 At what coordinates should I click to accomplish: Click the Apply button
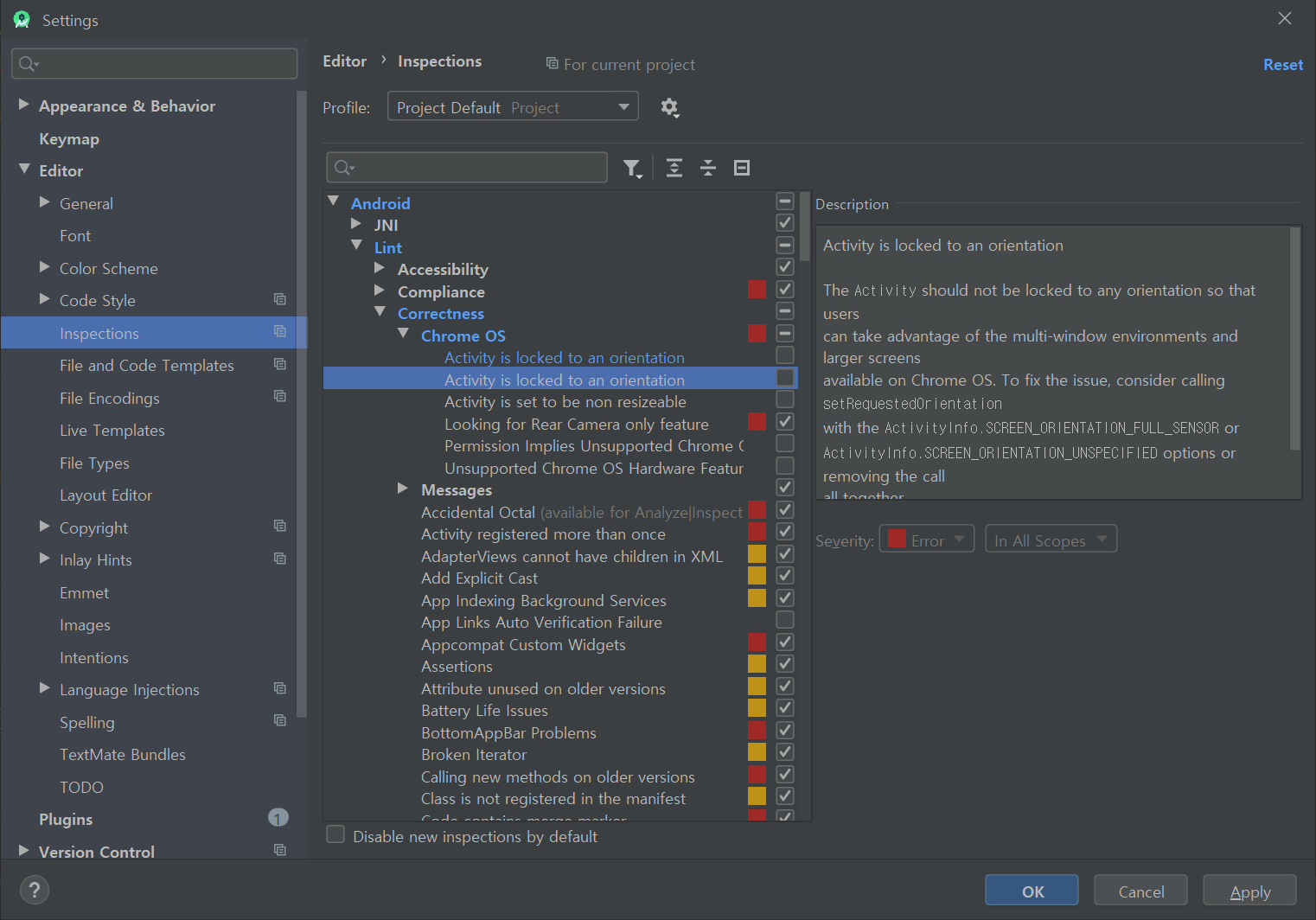tap(1249, 891)
